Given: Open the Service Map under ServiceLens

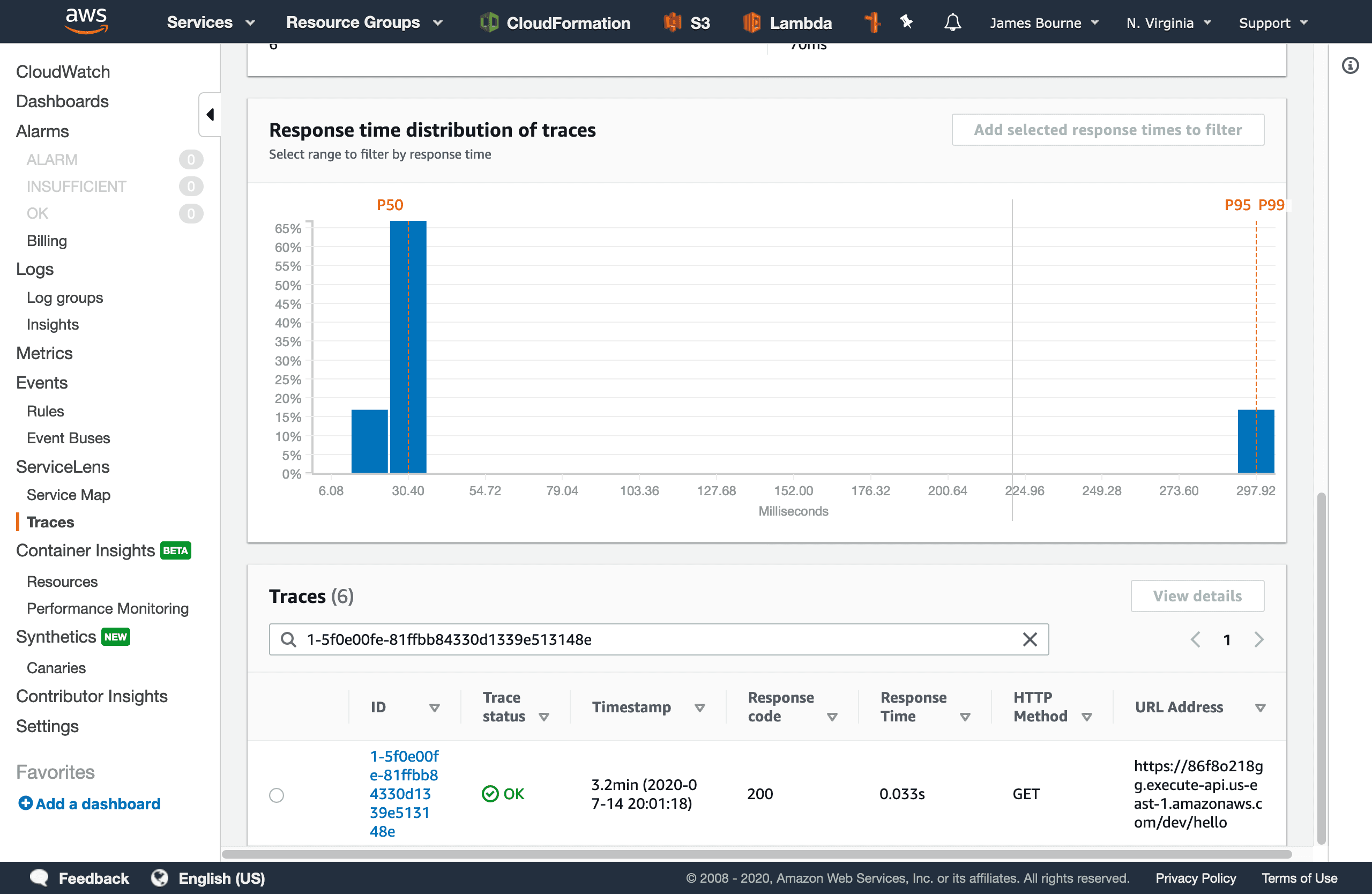Looking at the screenshot, I should 68,494.
